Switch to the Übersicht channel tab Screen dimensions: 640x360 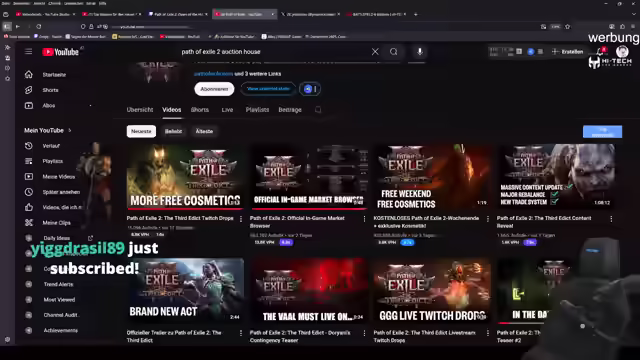140,110
